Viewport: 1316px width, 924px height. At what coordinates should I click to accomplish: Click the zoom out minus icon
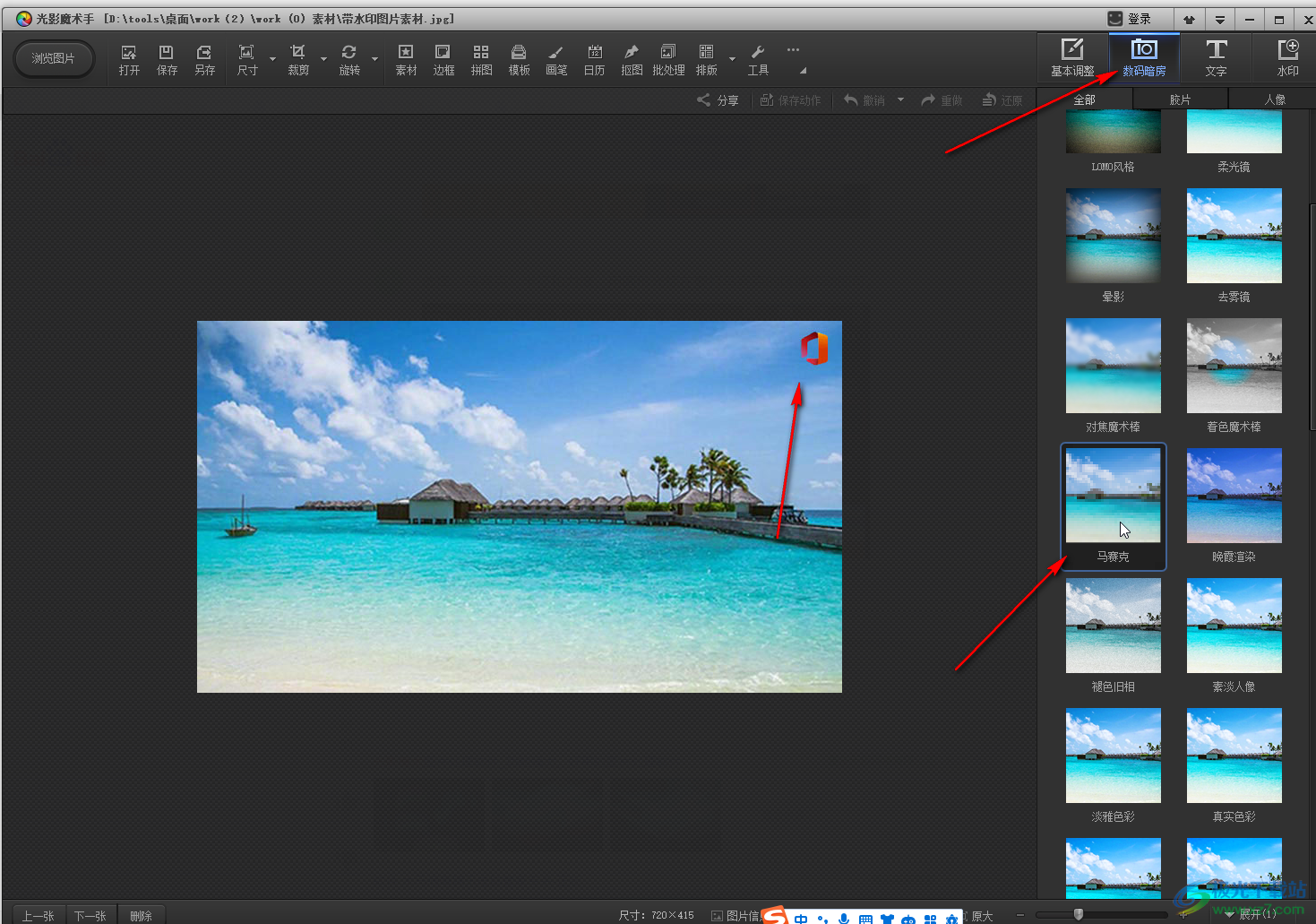click(x=1020, y=915)
